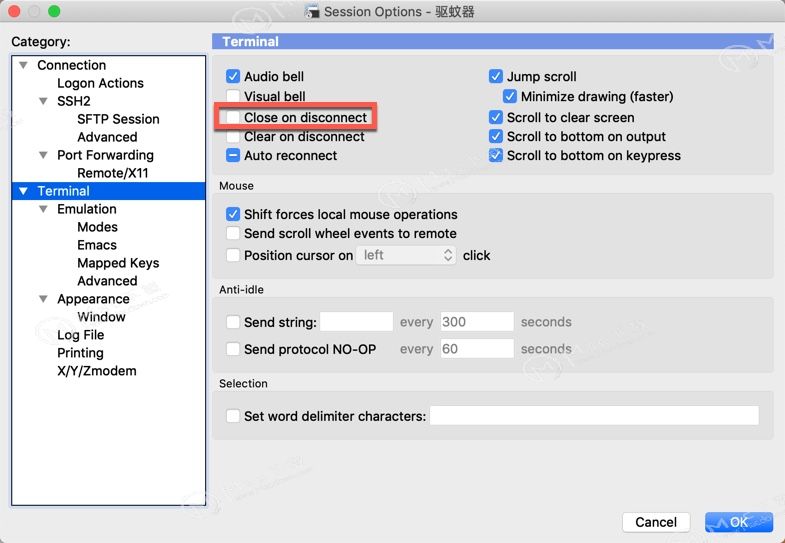This screenshot has height=543, width=785.
Task: Select Modes under Emulation
Action: 98,227
